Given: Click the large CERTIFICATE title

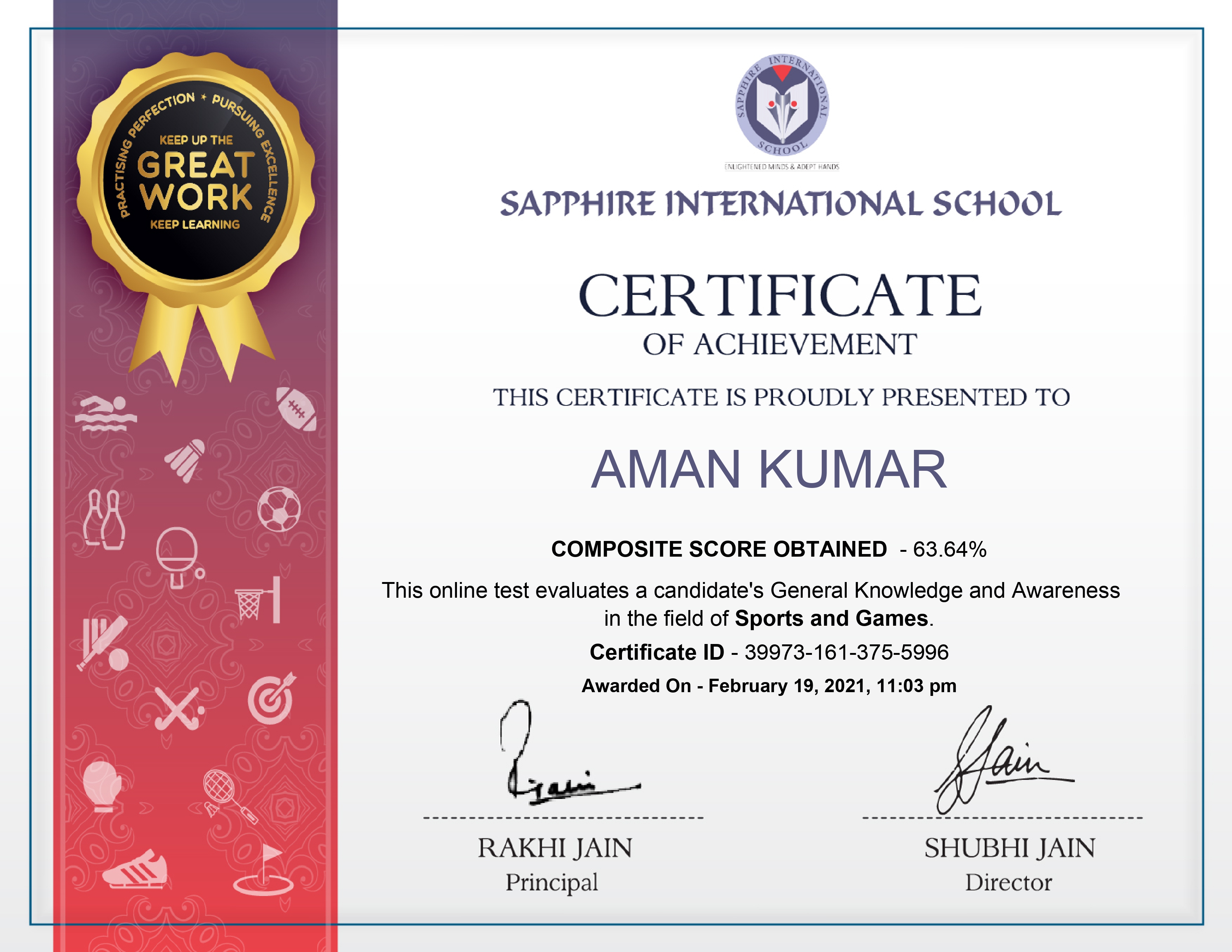Looking at the screenshot, I should point(780,296).
